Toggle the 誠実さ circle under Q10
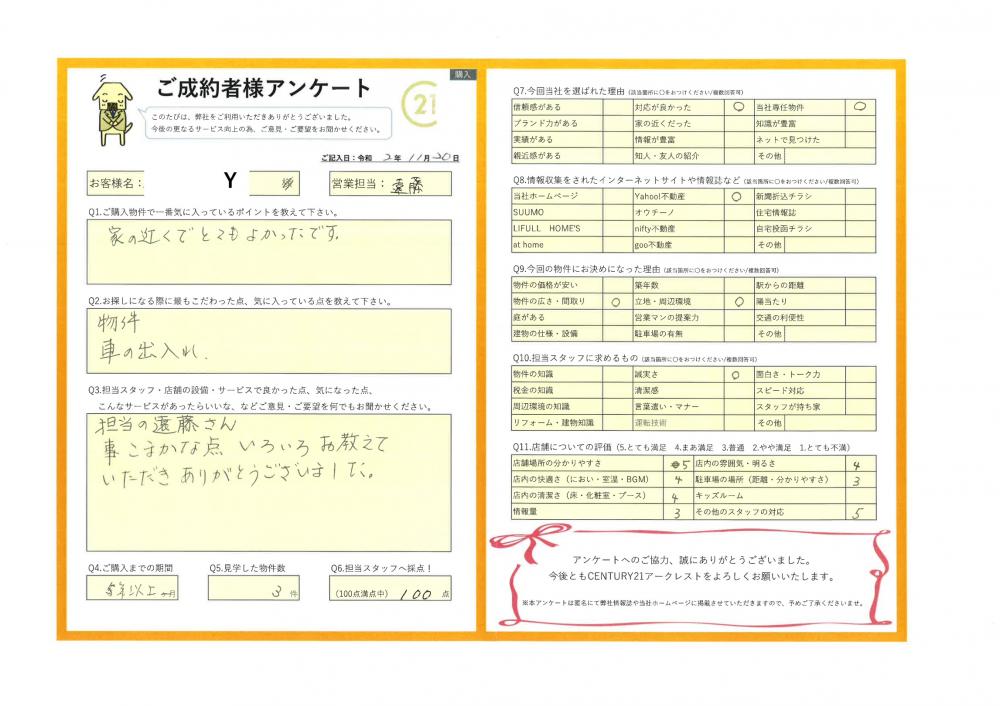Screen dimensions: 1000x706 (x=737, y=373)
